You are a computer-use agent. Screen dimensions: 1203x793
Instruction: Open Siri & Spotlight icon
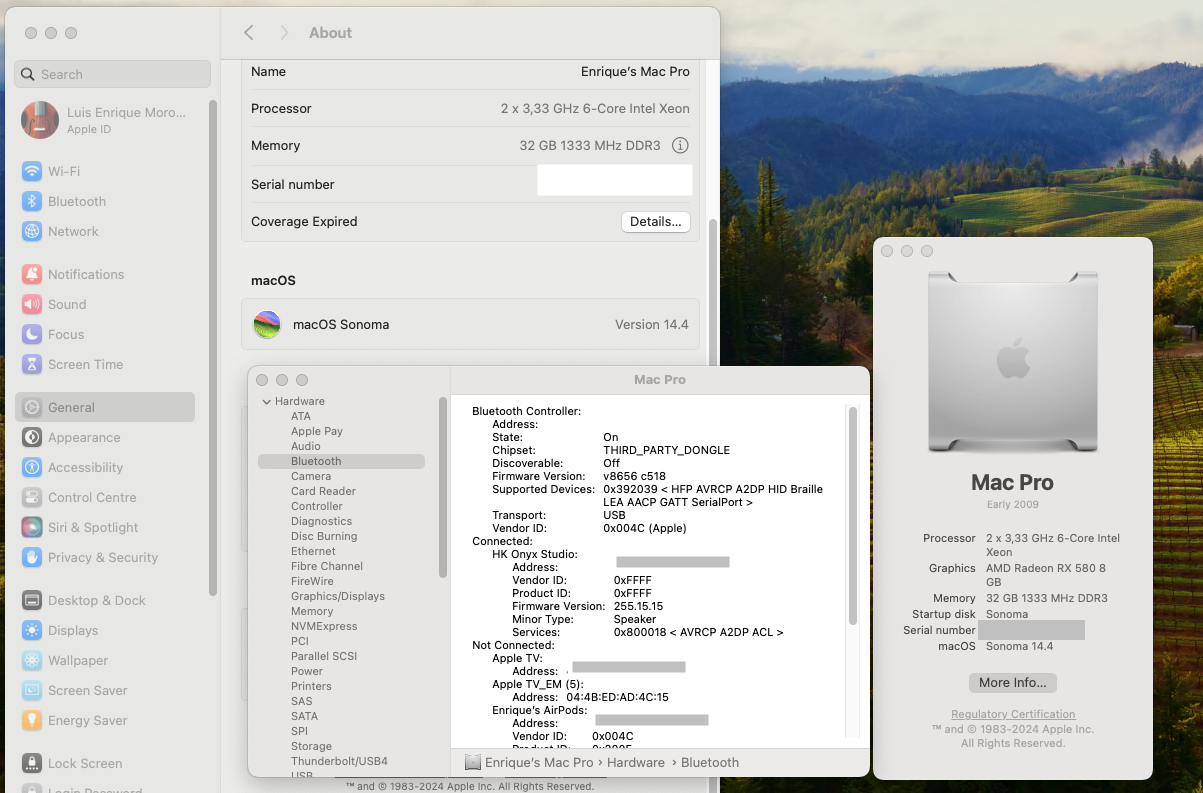click(32, 527)
